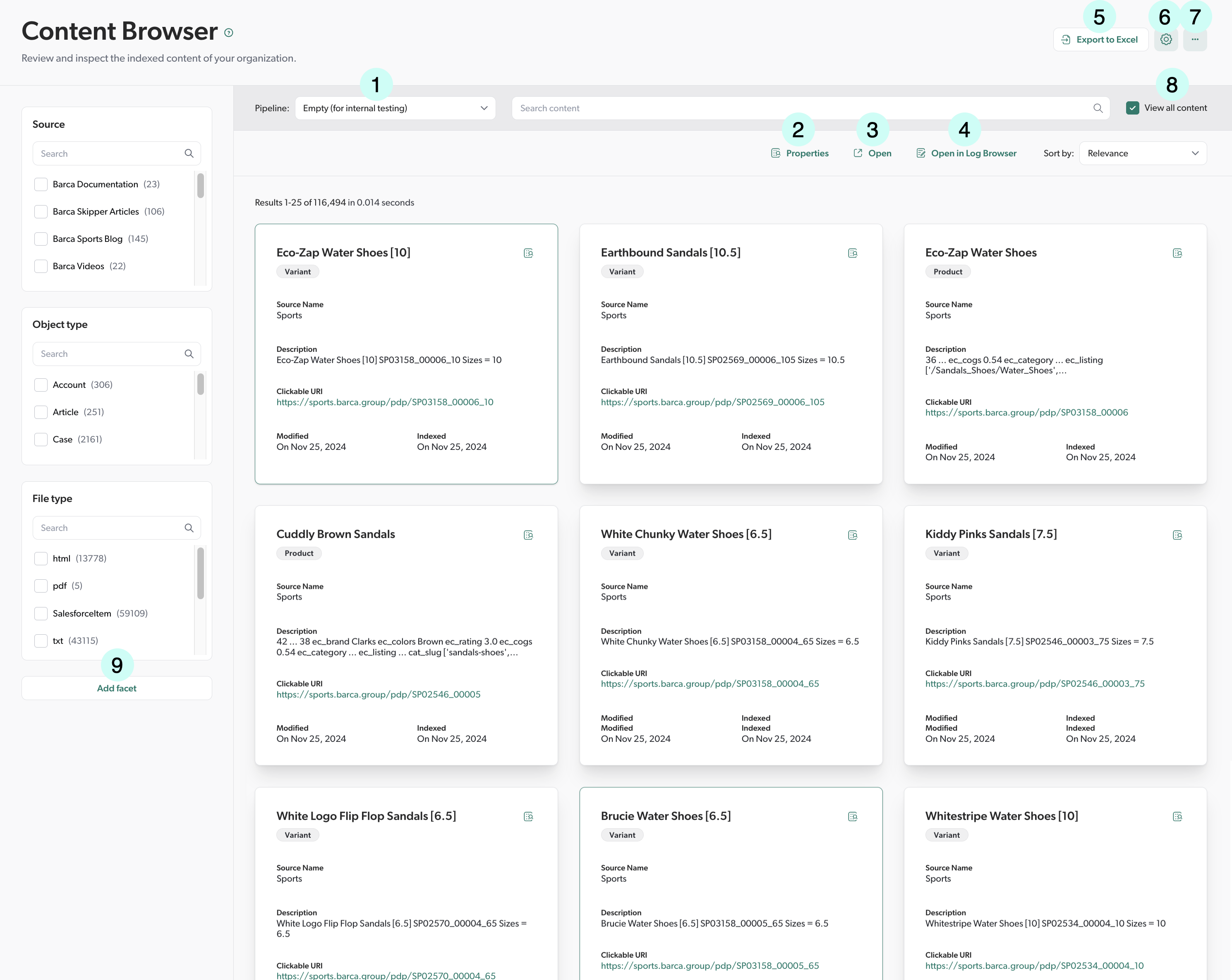Click Properties in the results toolbar

[x=799, y=153]
